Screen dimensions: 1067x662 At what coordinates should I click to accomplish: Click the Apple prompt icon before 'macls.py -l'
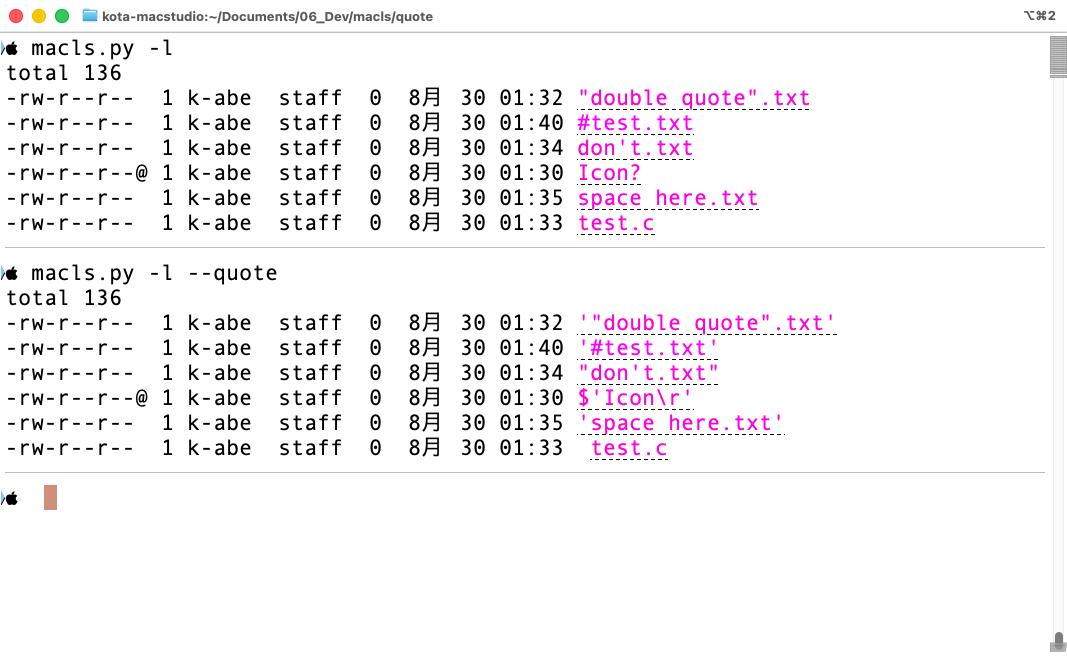11,48
